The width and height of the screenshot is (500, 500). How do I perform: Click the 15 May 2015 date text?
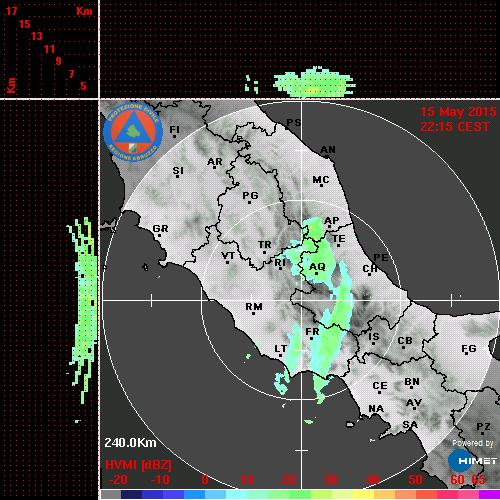[x=458, y=112]
